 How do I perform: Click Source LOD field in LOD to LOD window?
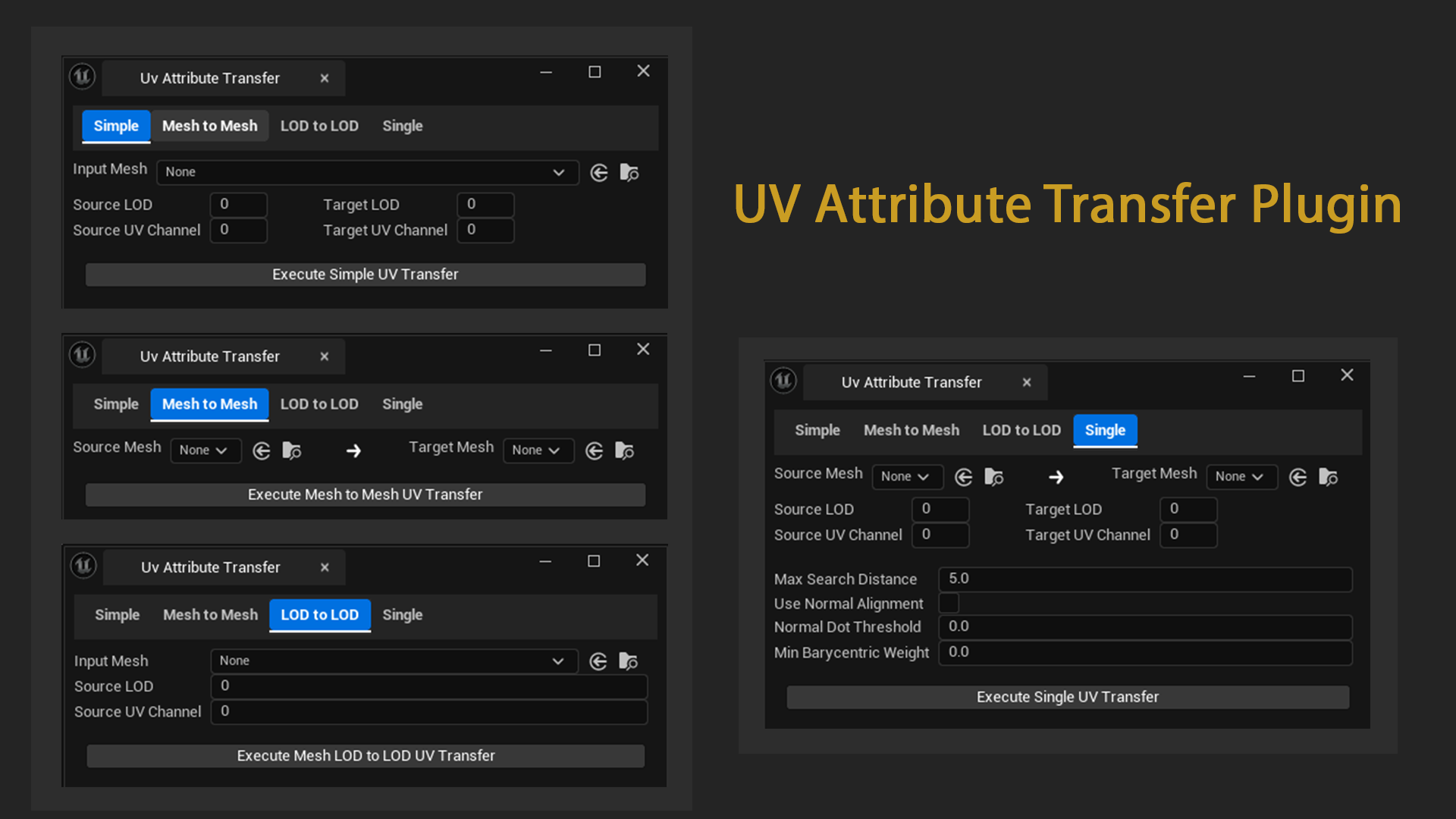pos(429,686)
